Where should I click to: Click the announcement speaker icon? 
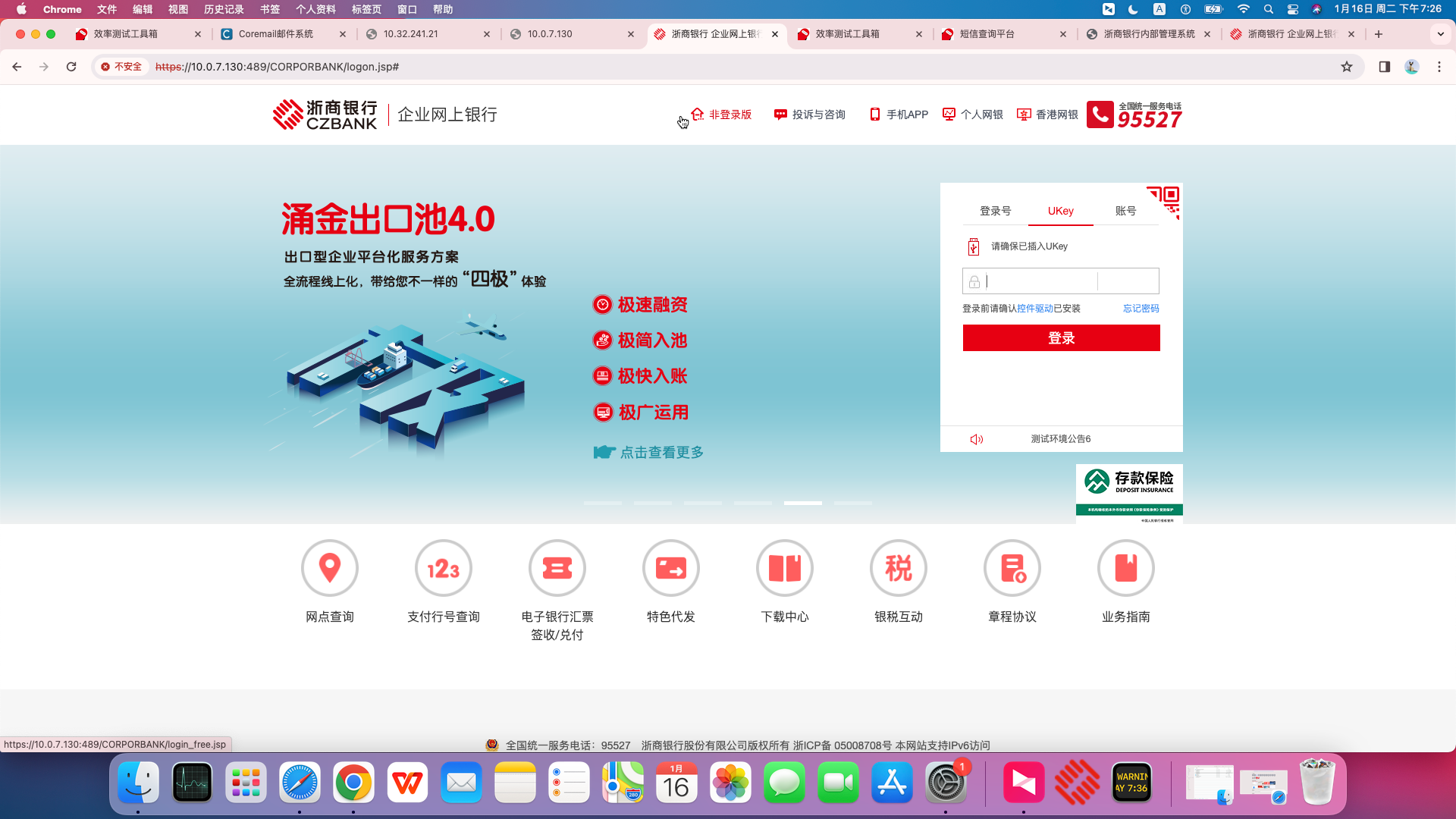(x=977, y=439)
